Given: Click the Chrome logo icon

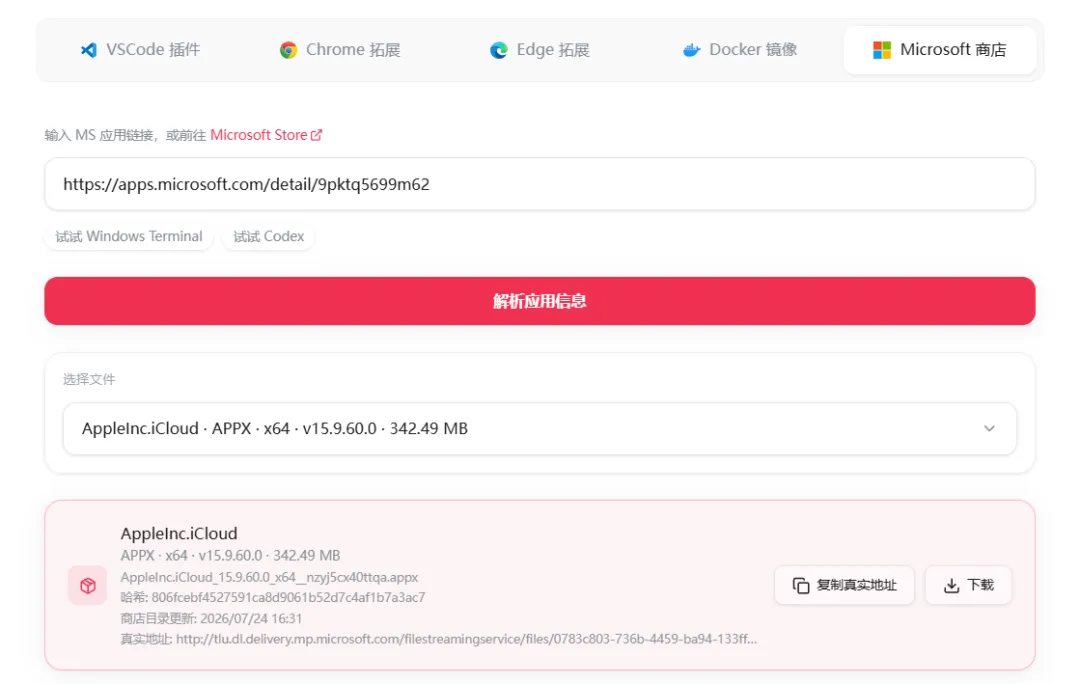Looking at the screenshot, I should (x=288, y=50).
